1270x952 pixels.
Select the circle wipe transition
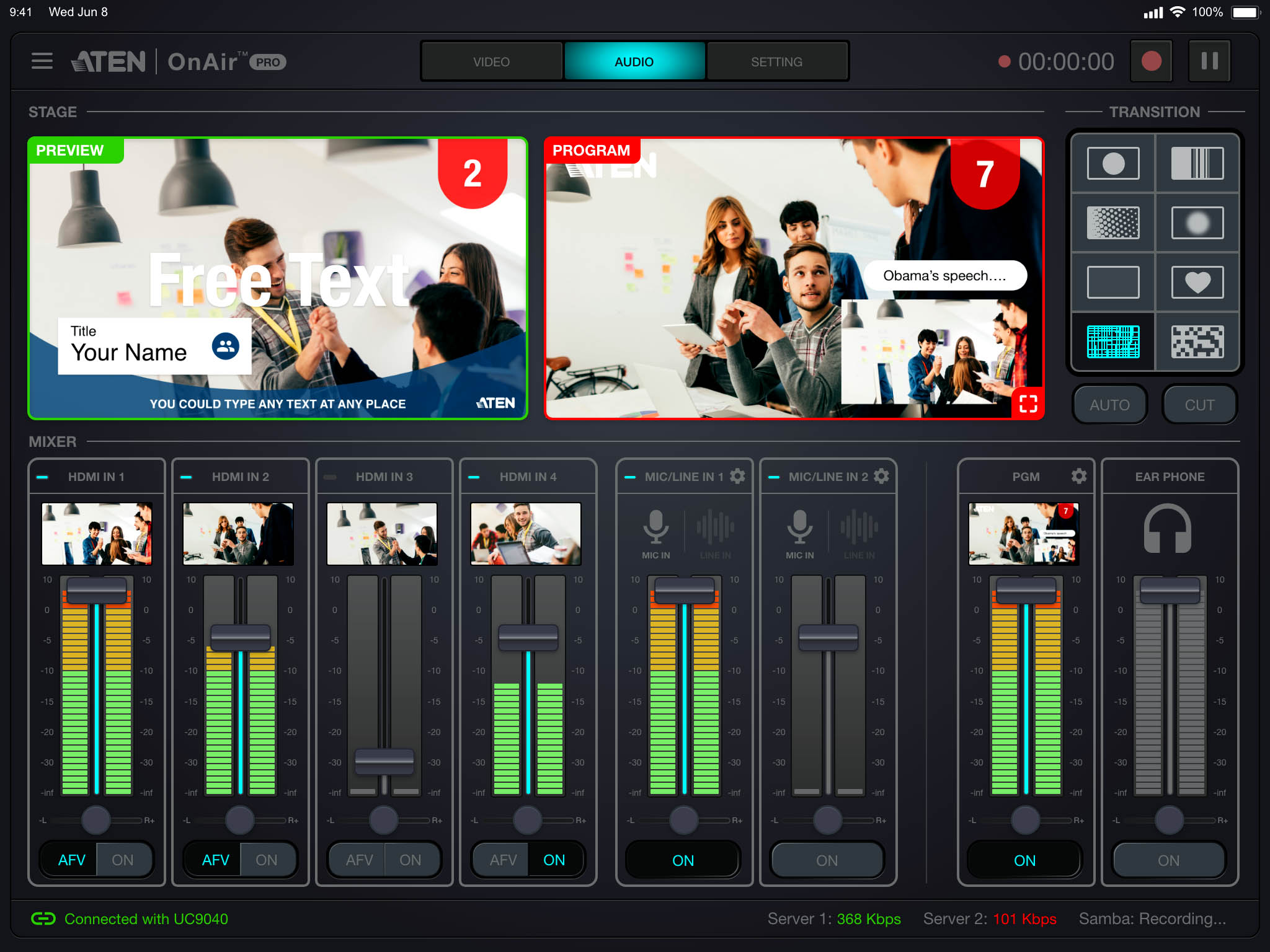(x=1113, y=164)
